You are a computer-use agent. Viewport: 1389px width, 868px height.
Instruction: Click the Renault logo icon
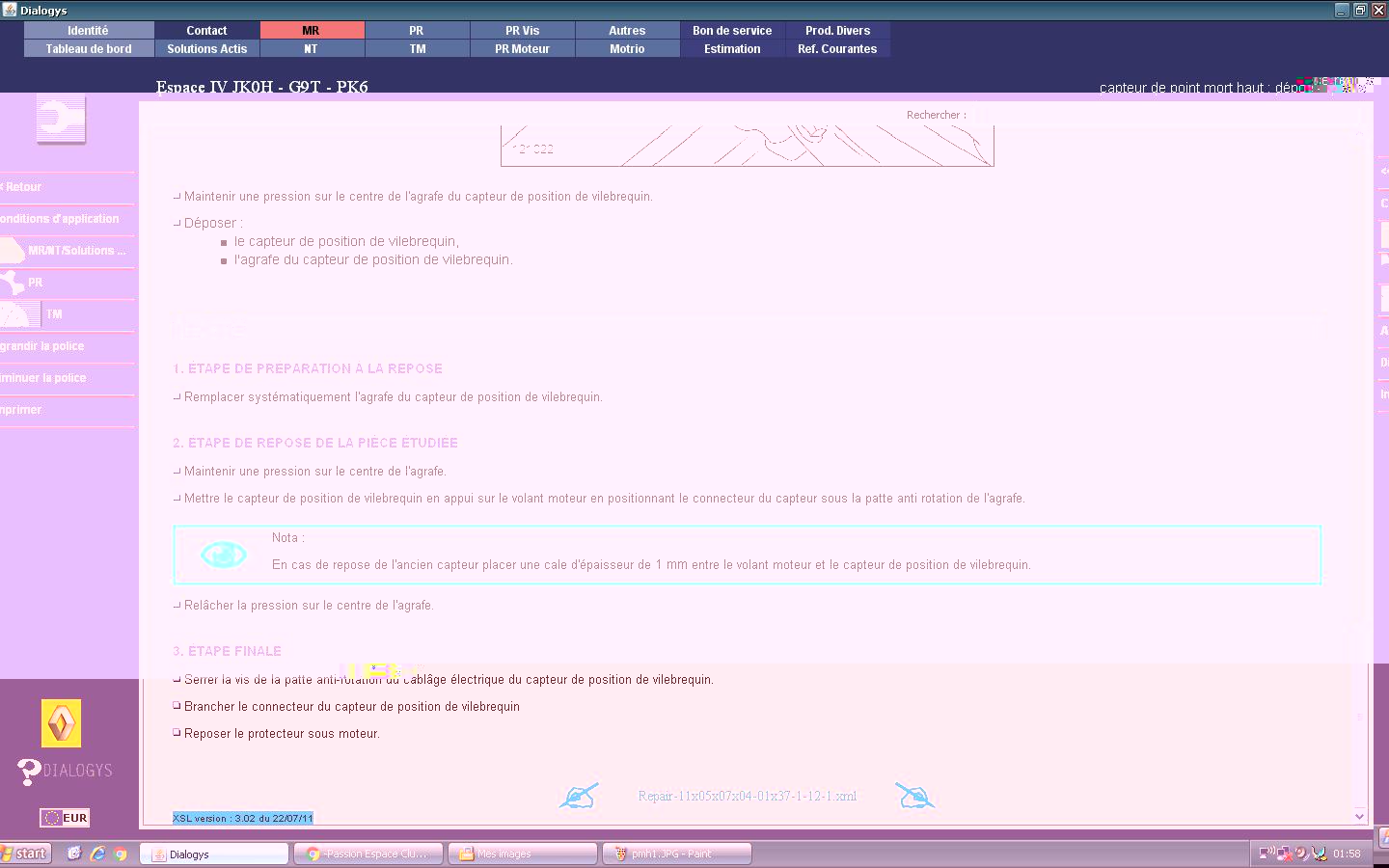tap(61, 723)
